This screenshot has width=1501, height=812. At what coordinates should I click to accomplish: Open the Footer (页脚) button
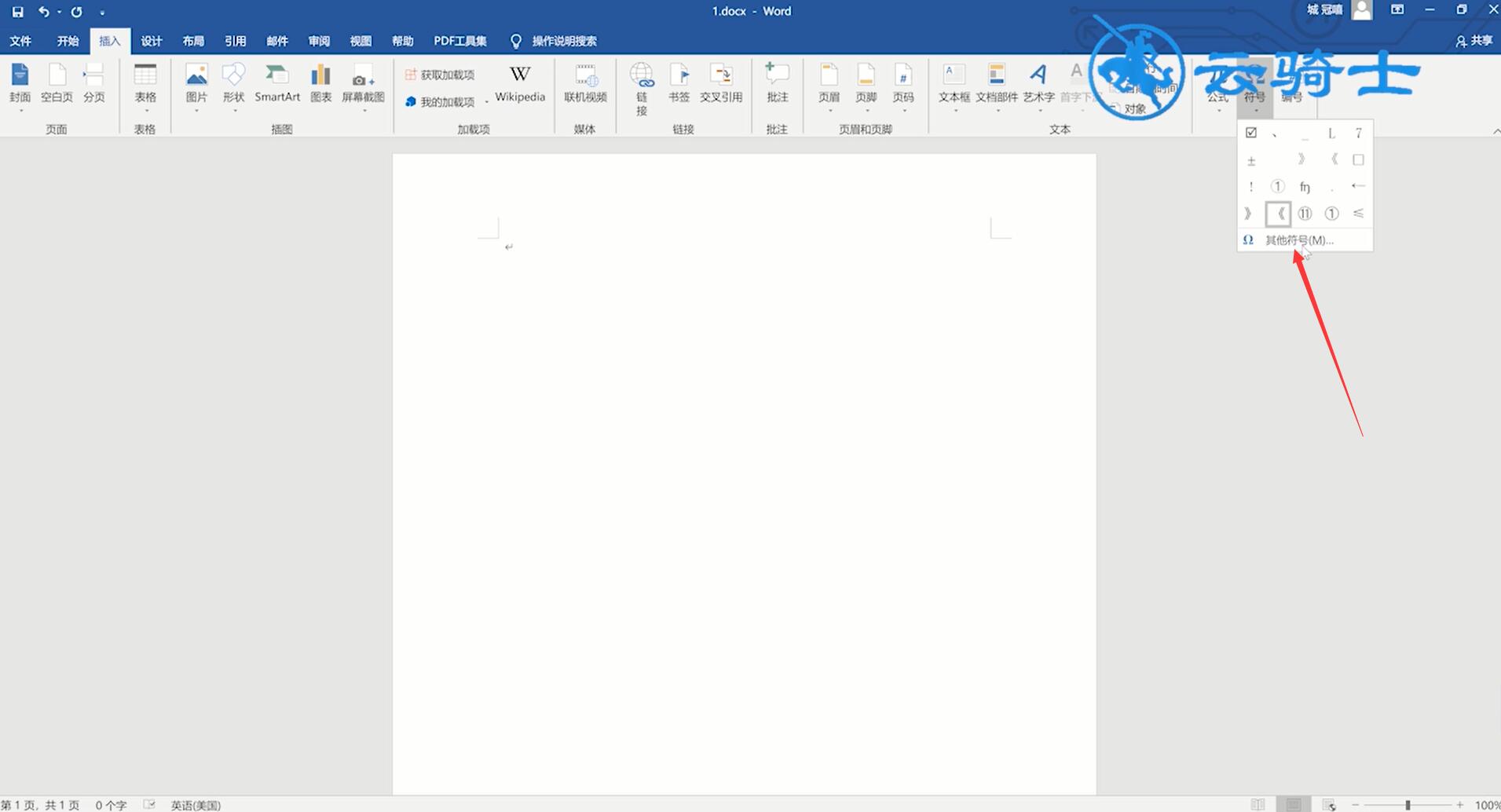pyautogui.click(x=866, y=86)
